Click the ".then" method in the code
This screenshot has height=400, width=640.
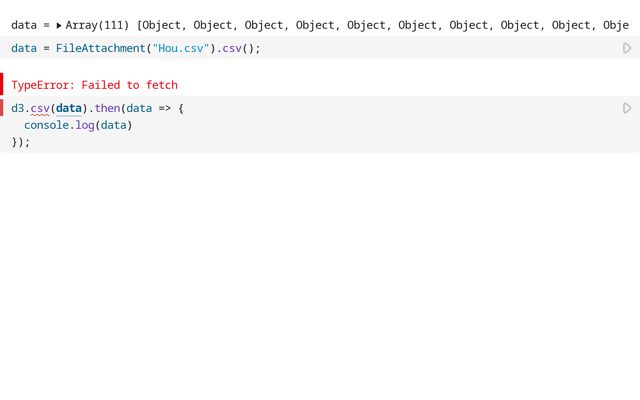[104, 108]
